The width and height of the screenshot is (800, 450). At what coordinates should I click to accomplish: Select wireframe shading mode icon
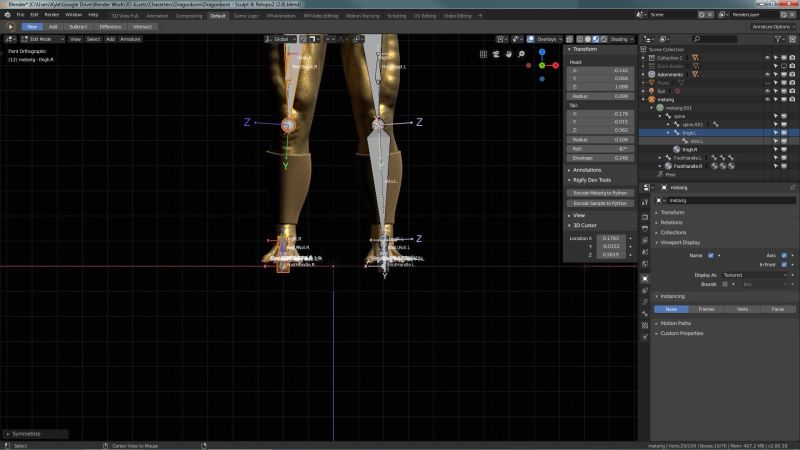click(x=580, y=39)
